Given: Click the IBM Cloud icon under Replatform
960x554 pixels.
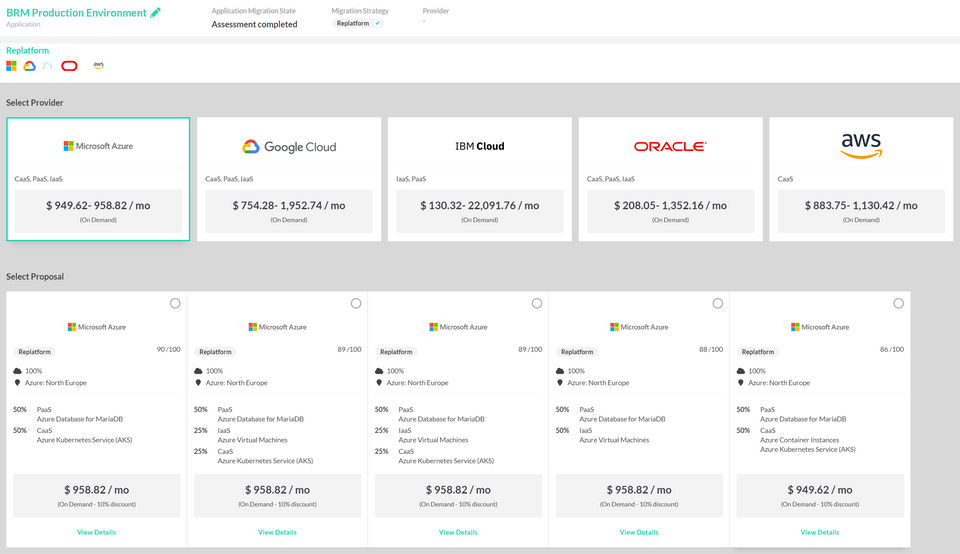Looking at the screenshot, I should [x=47, y=66].
